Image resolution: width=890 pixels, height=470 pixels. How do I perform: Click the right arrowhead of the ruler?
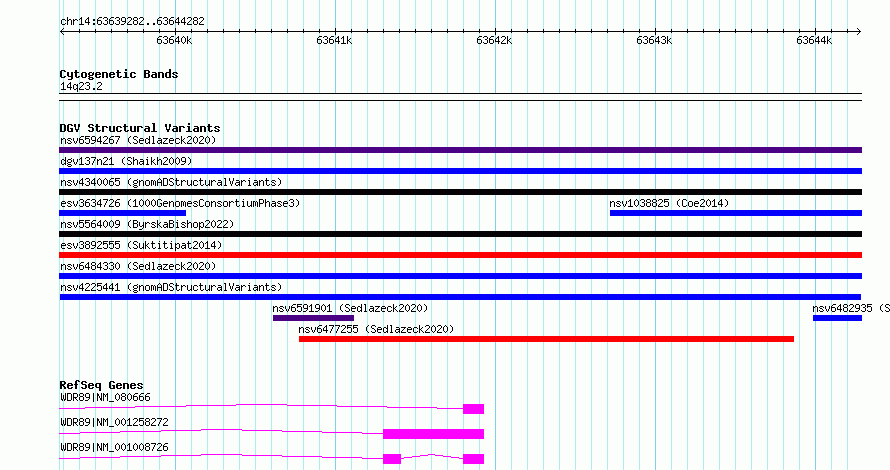pos(859,31)
